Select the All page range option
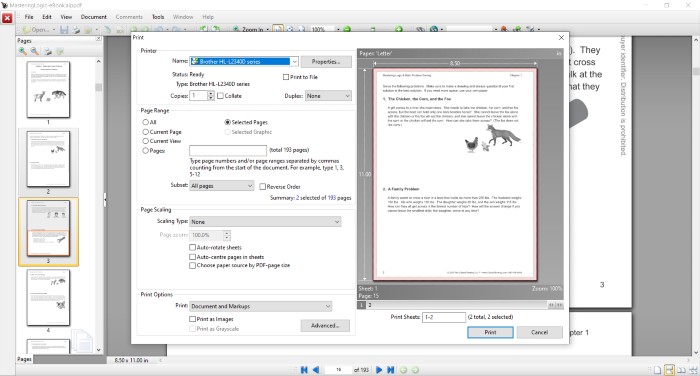 [146, 122]
